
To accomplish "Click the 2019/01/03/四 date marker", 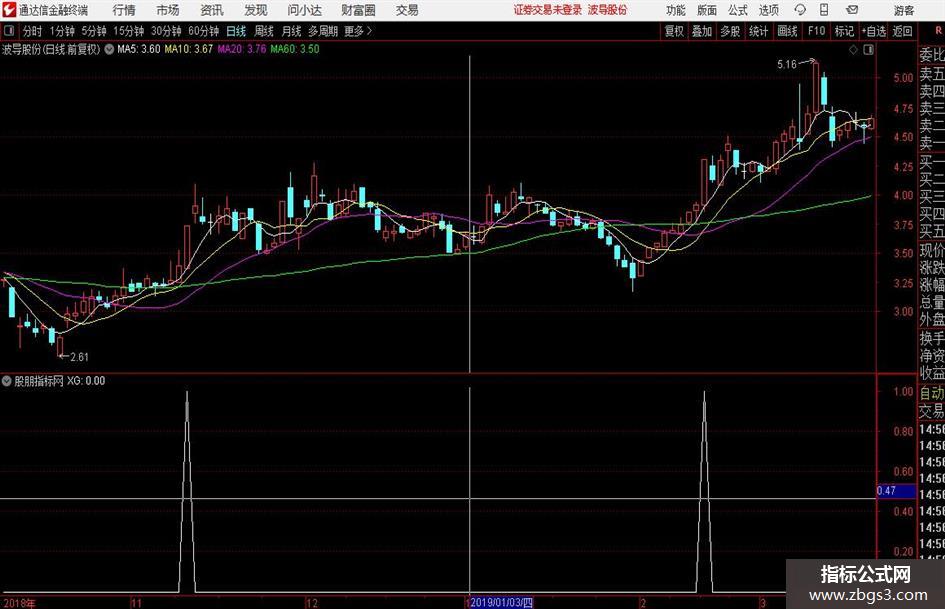I will [501, 603].
